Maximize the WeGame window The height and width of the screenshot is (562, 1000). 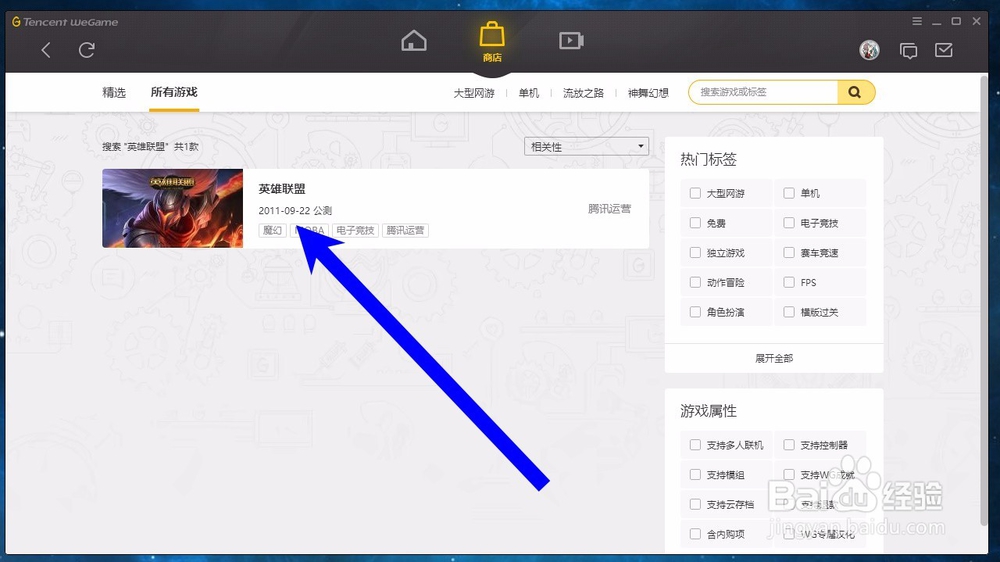pos(956,21)
